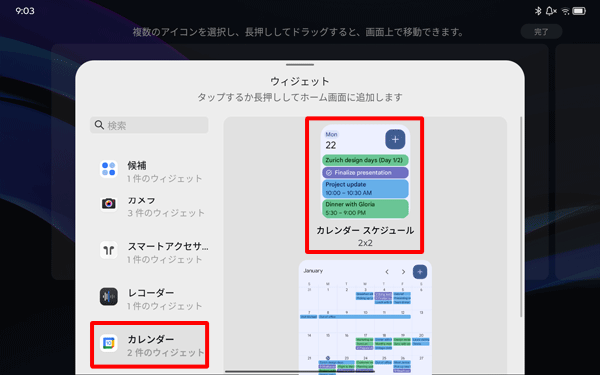The height and width of the screenshot is (375, 600).
Task: Tap the 3 件のウィジェット text under カメラ
Action: 166,213
